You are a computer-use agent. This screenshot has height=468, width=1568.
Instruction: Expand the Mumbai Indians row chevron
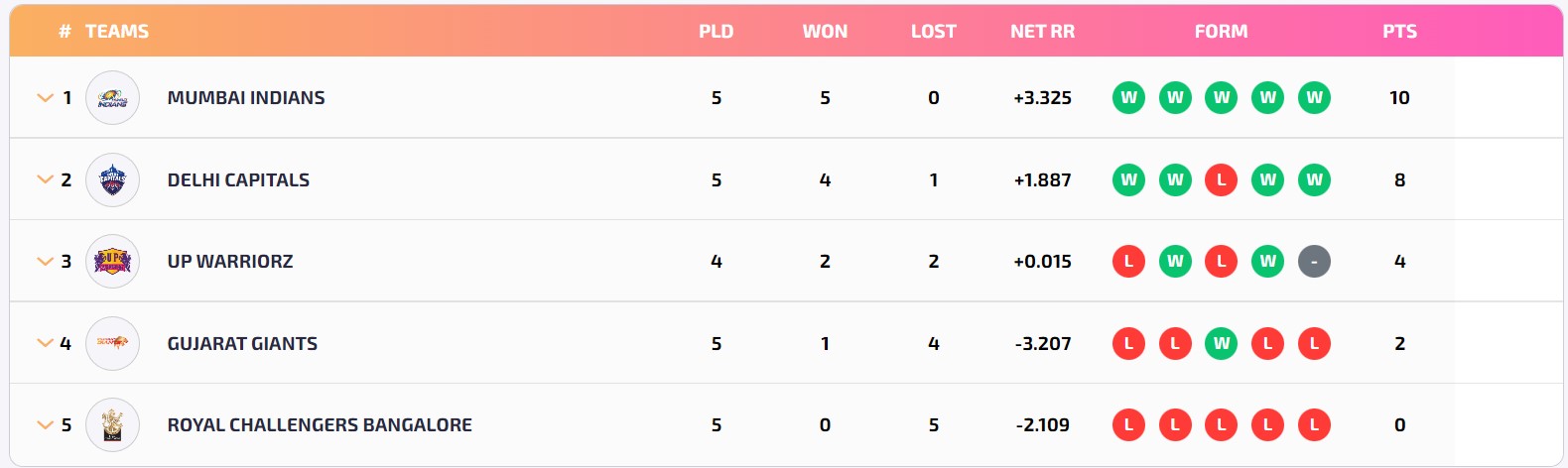(x=45, y=98)
